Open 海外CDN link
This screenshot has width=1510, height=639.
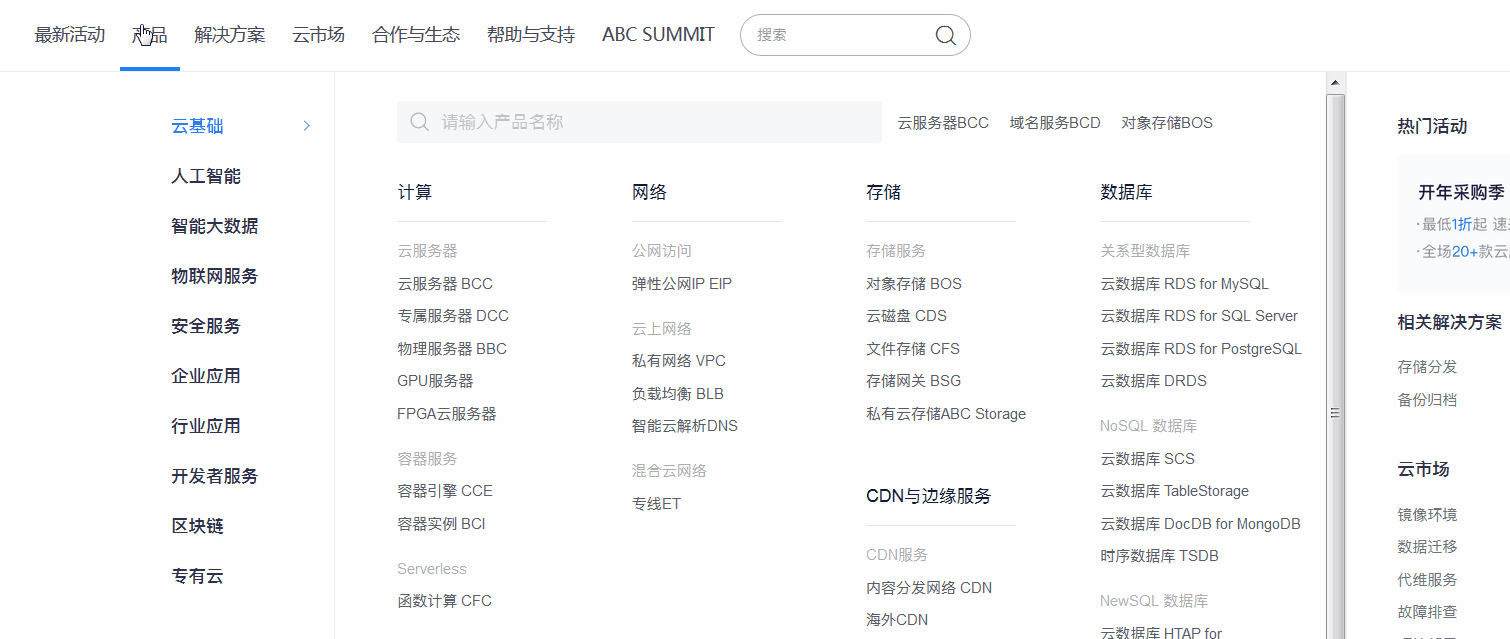tap(897, 620)
